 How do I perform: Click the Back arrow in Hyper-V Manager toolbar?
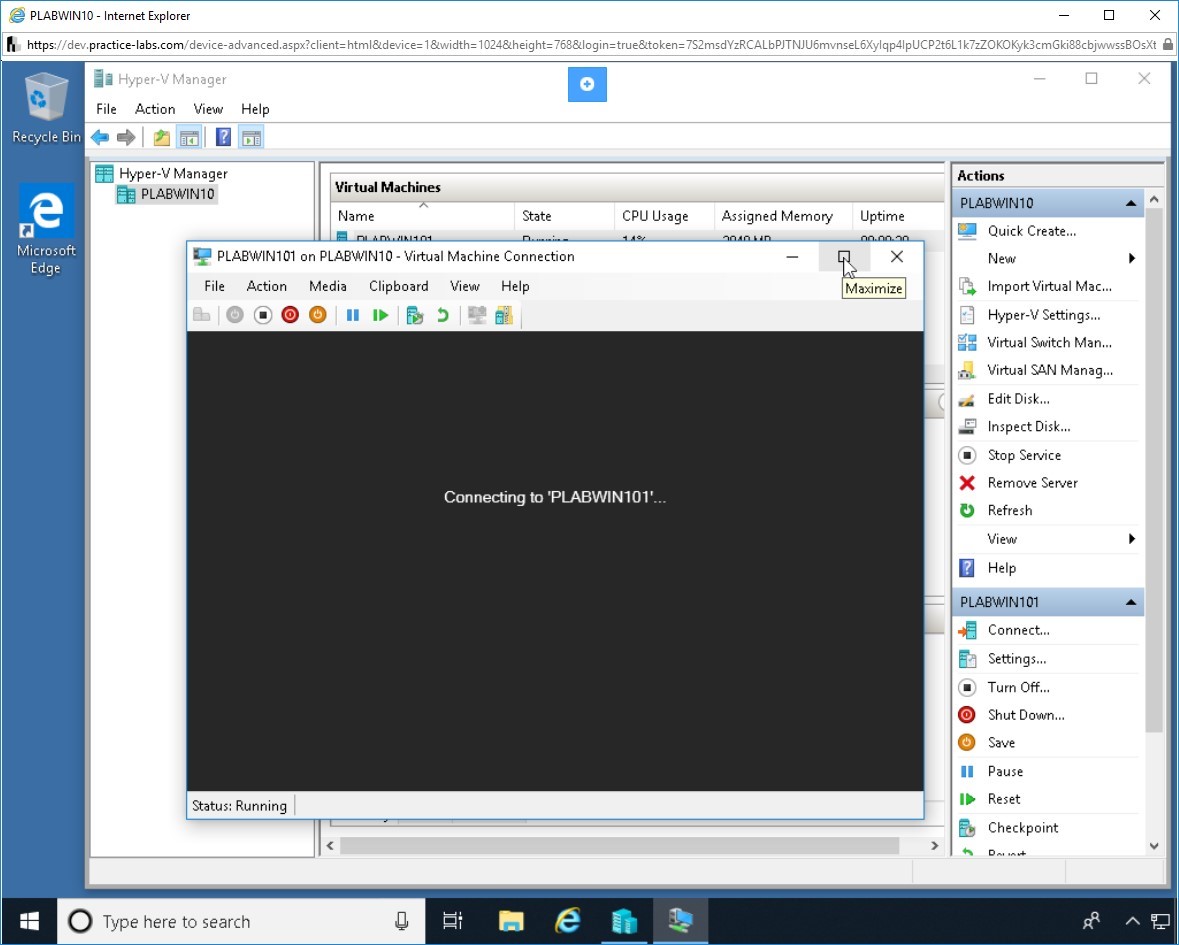click(x=100, y=138)
